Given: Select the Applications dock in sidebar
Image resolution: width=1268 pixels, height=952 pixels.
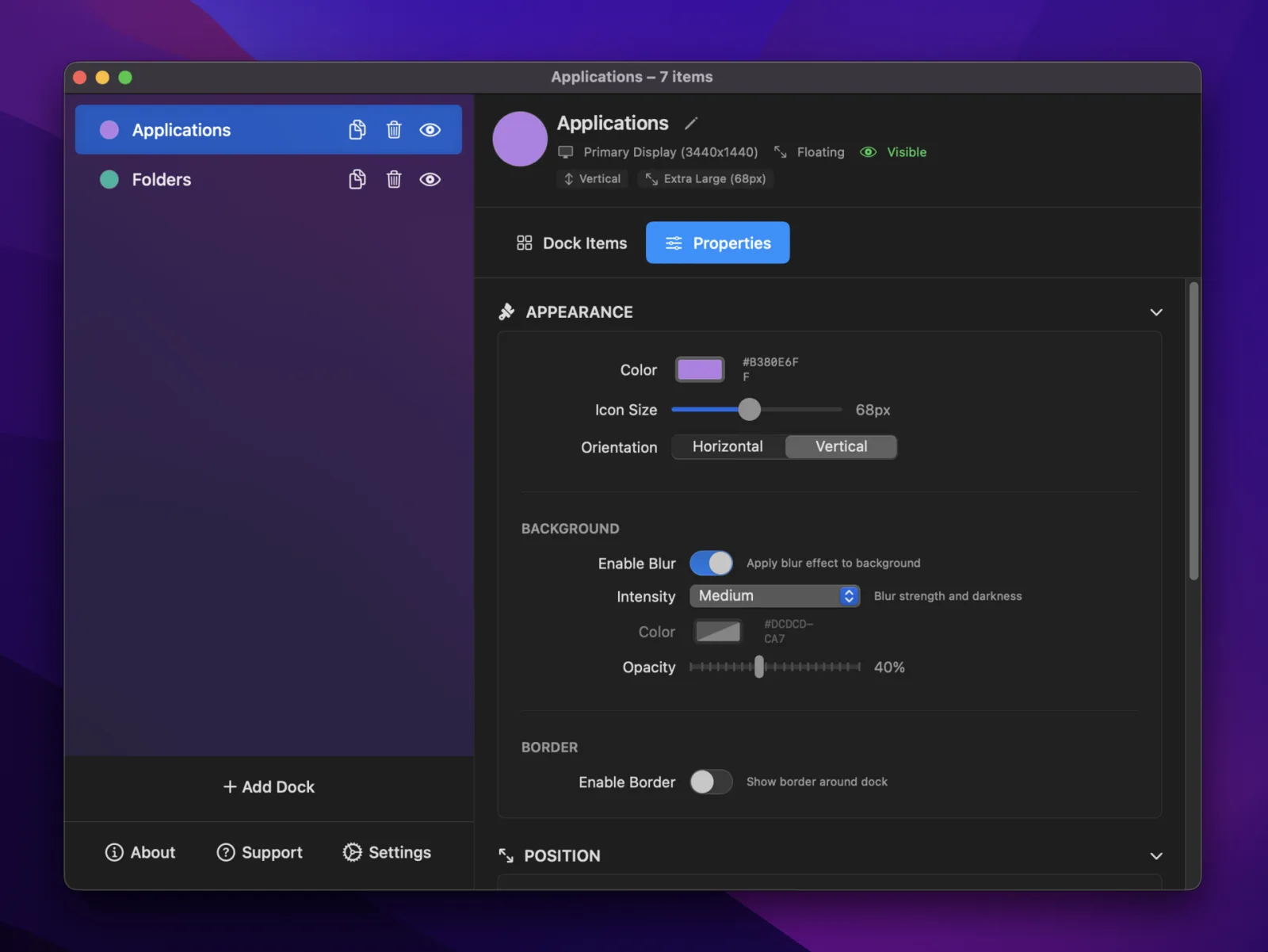Looking at the screenshot, I should click(x=269, y=130).
